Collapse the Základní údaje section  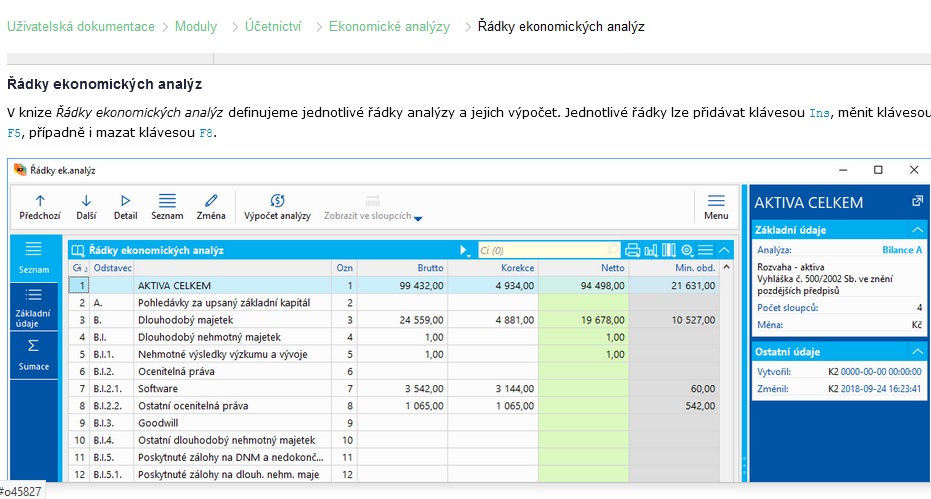pyautogui.click(x=917, y=230)
